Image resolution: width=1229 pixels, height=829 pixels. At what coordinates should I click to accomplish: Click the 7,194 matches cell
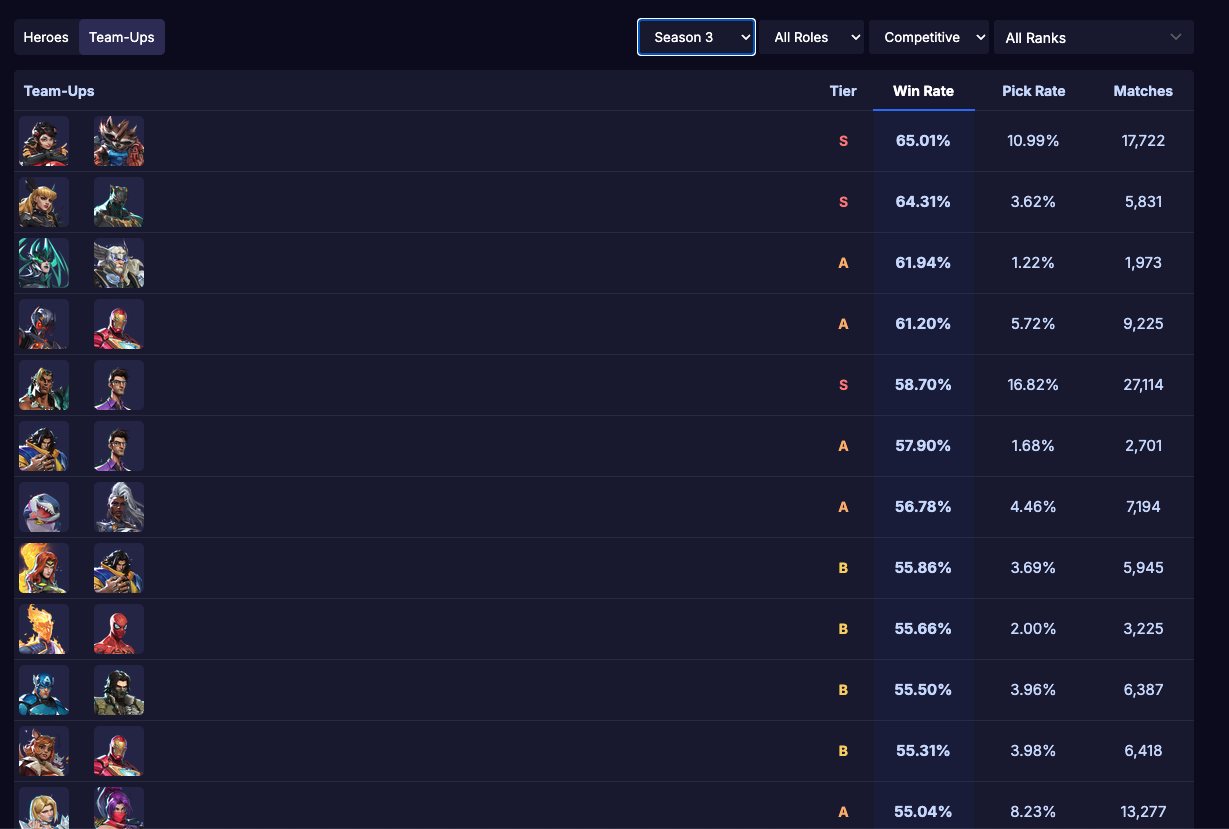pos(1143,507)
